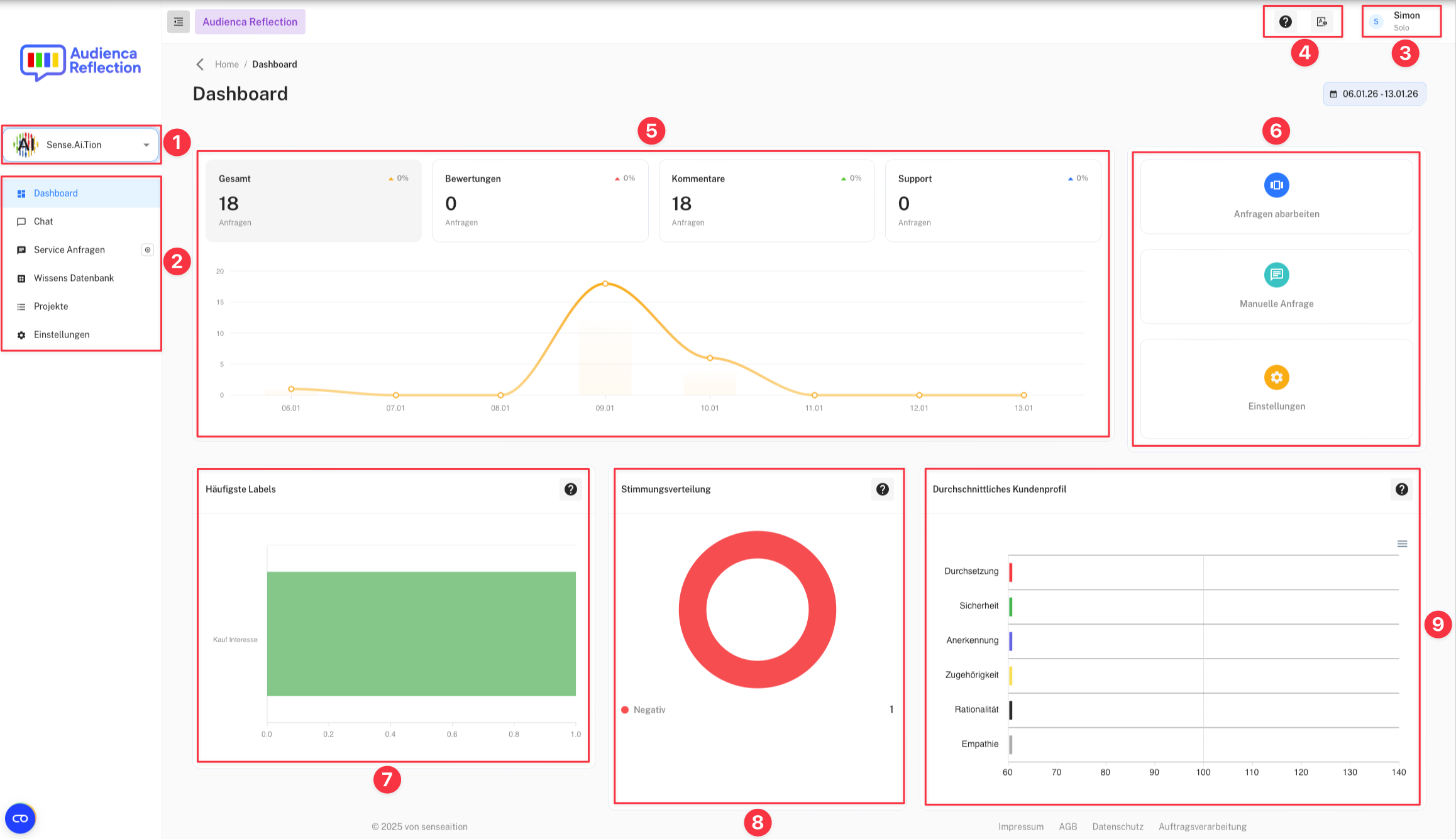Open the Datenschutz footer link
The height and width of the screenshot is (839, 1456).
pyautogui.click(x=1118, y=826)
